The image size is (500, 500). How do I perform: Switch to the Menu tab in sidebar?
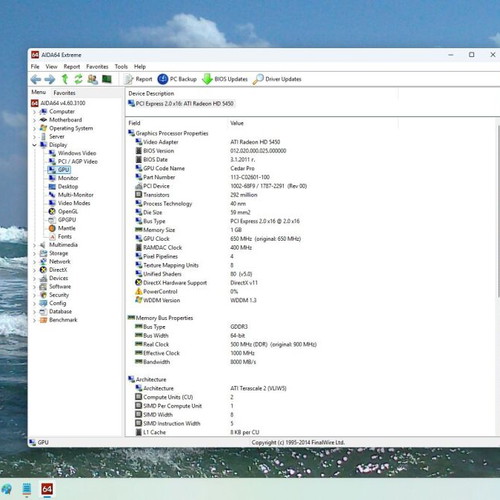pyautogui.click(x=39, y=92)
